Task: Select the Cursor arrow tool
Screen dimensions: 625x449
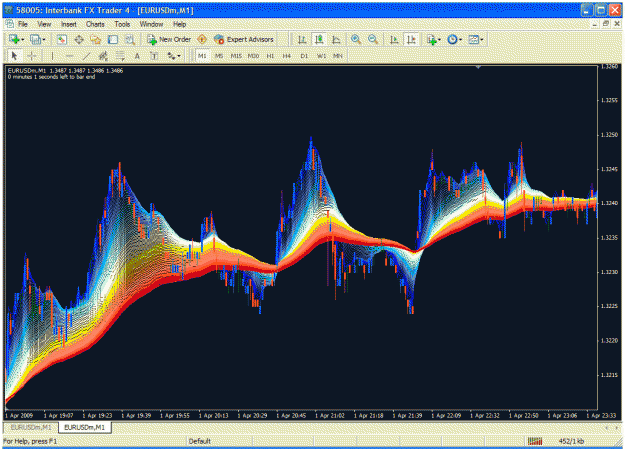Action: 14,56
